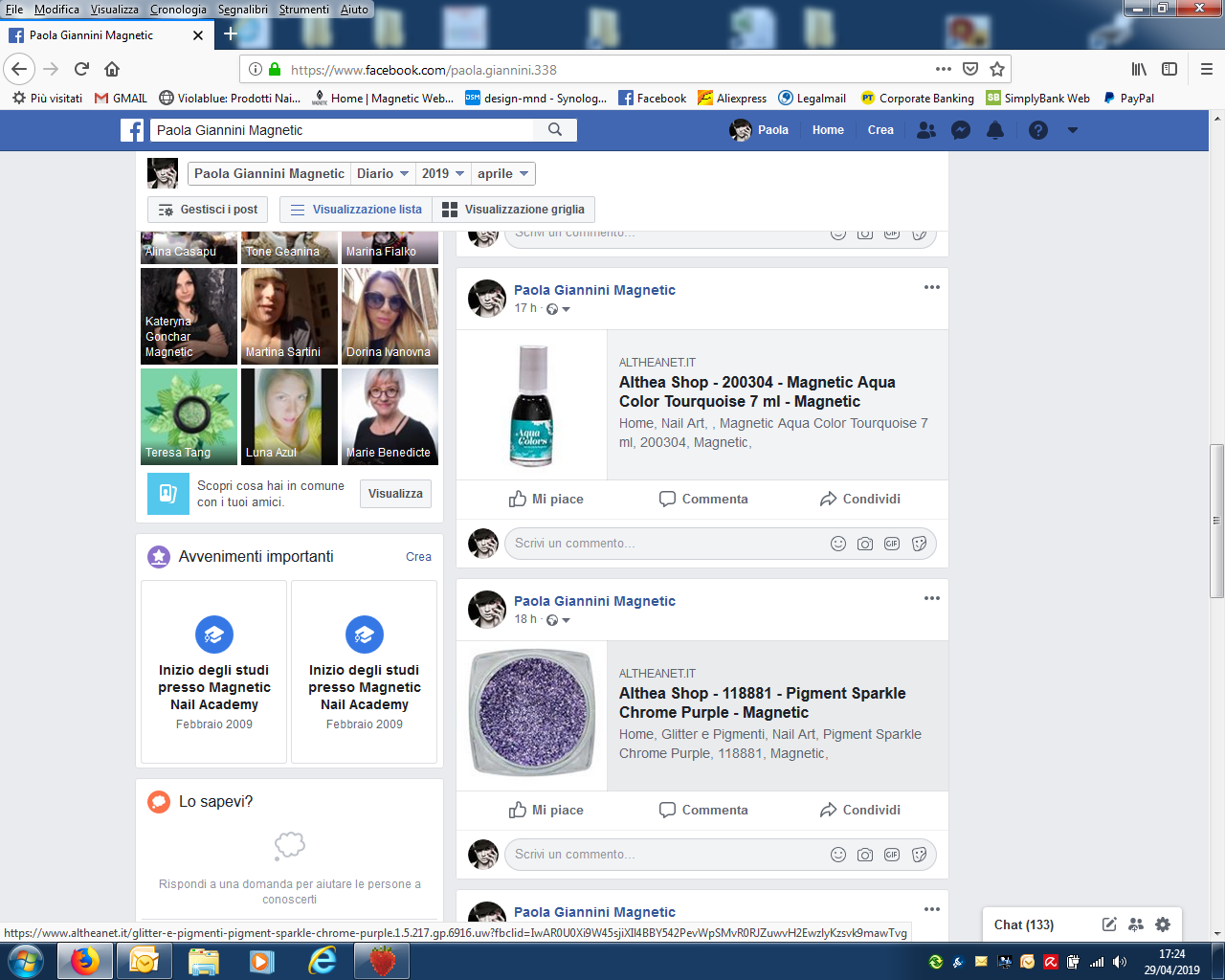Image resolution: width=1225 pixels, height=980 pixels.
Task: Click the Facebook search input field
Action: click(344, 130)
